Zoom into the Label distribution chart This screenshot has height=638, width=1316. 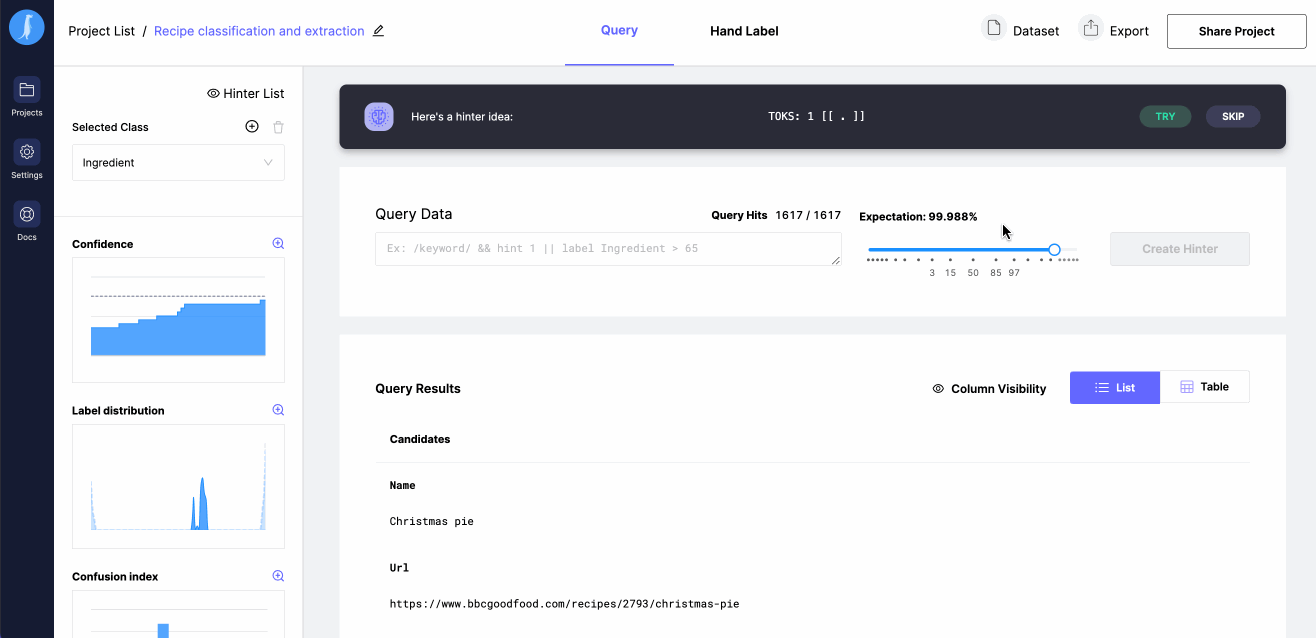(279, 410)
